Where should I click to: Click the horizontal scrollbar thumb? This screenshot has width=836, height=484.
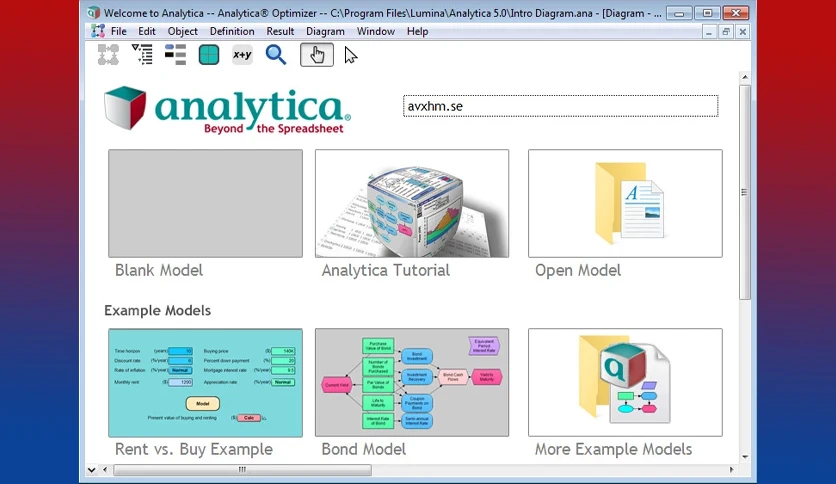pyautogui.click(x=243, y=470)
